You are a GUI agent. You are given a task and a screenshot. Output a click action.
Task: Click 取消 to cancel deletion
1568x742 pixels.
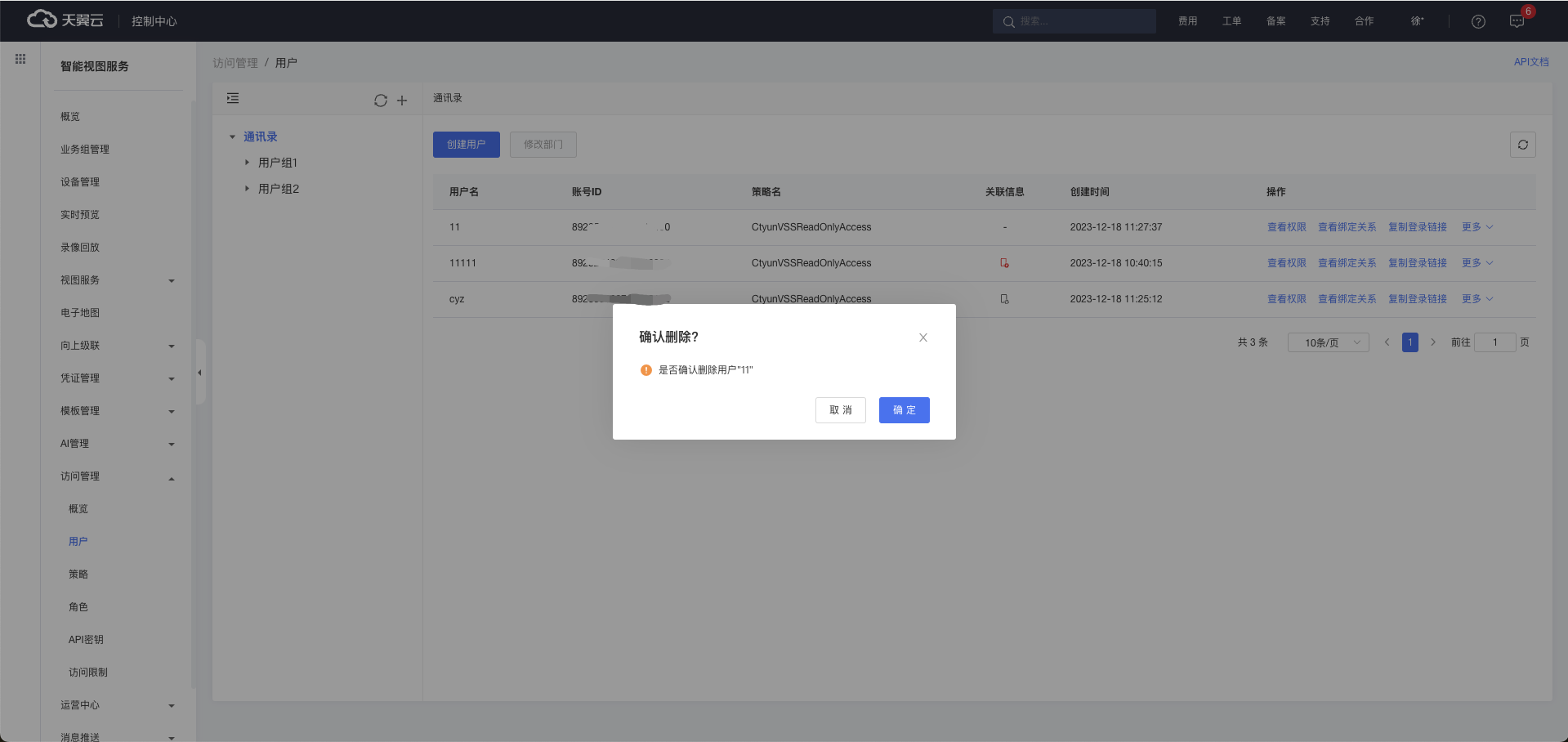[x=840, y=410]
